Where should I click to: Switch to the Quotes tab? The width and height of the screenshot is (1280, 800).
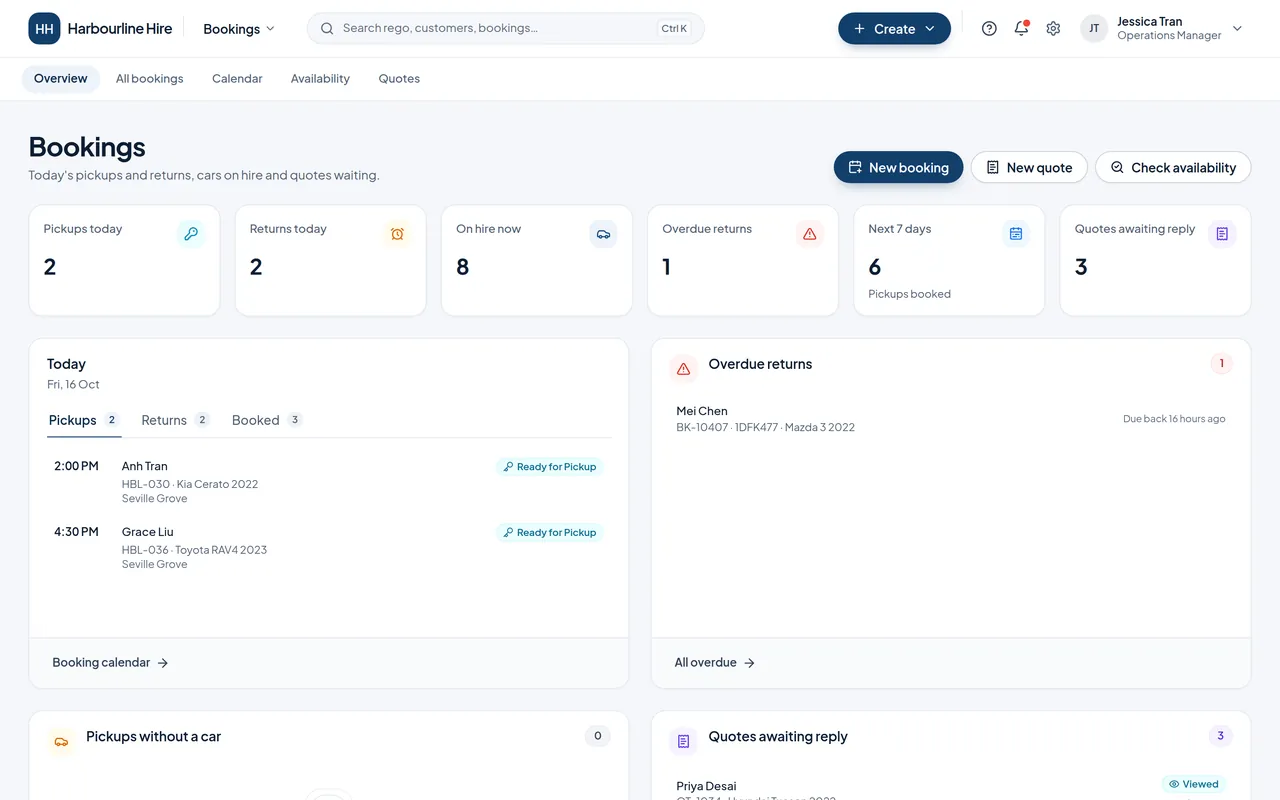(399, 79)
